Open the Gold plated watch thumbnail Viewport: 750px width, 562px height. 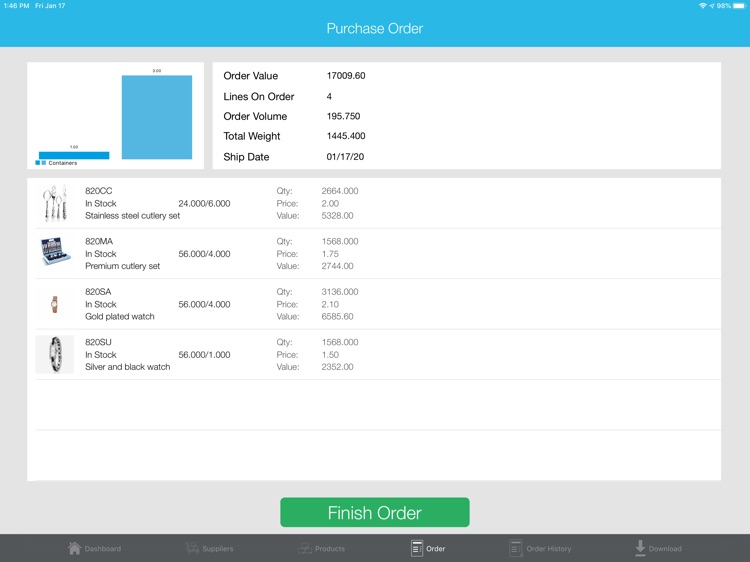click(x=55, y=304)
